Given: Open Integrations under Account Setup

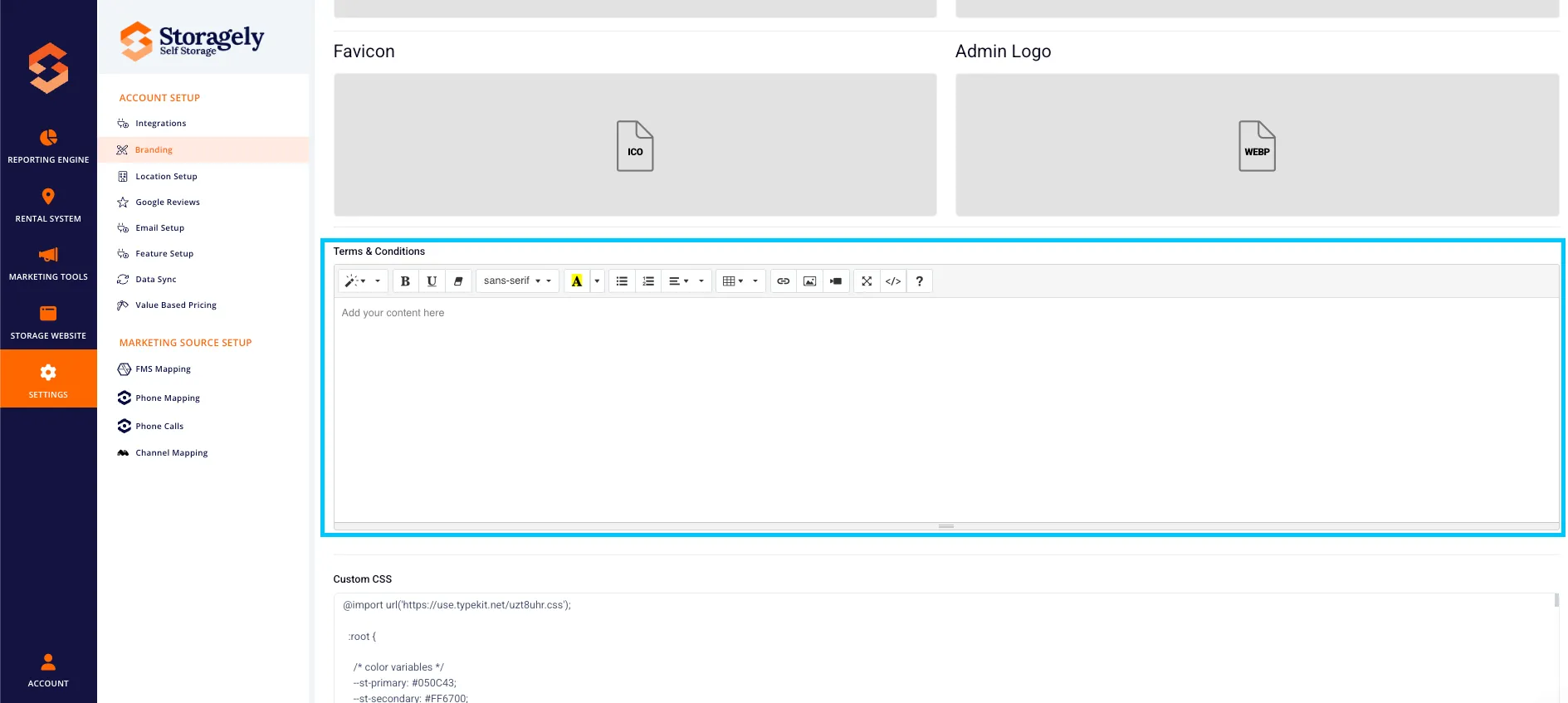Looking at the screenshot, I should [x=161, y=124].
